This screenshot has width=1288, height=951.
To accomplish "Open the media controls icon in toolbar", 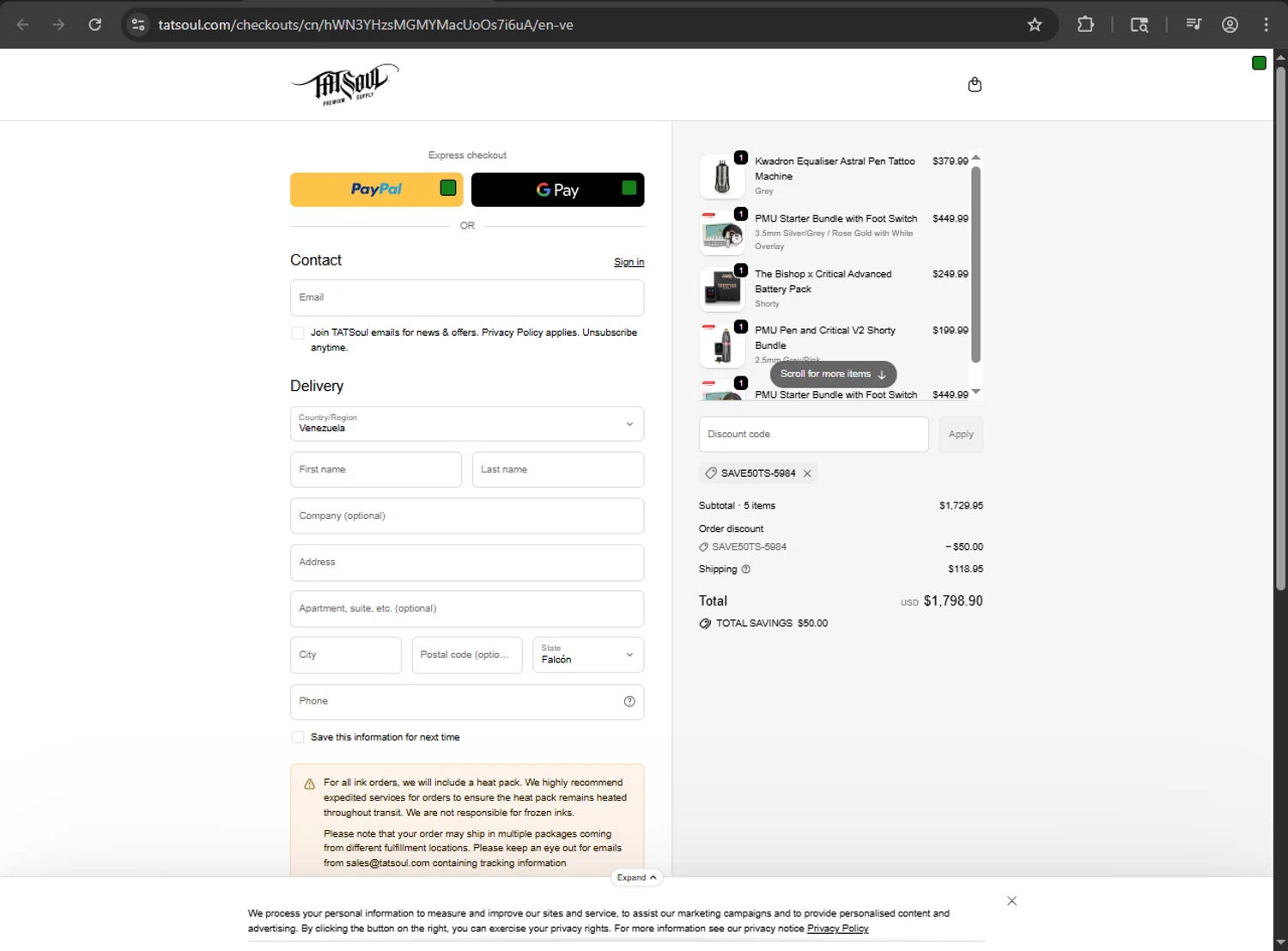I will [1194, 25].
